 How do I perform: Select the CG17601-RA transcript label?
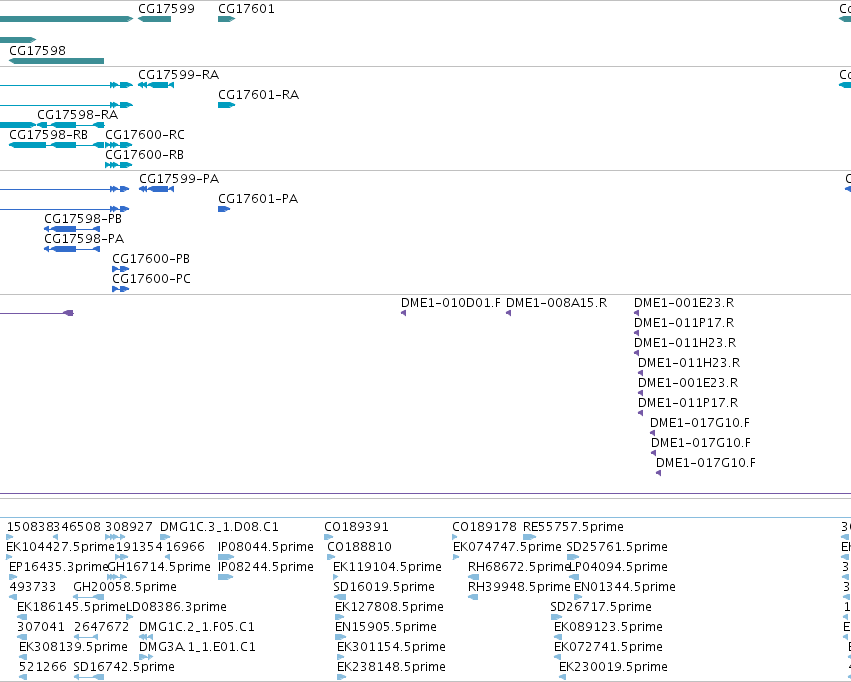pos(258,94)
